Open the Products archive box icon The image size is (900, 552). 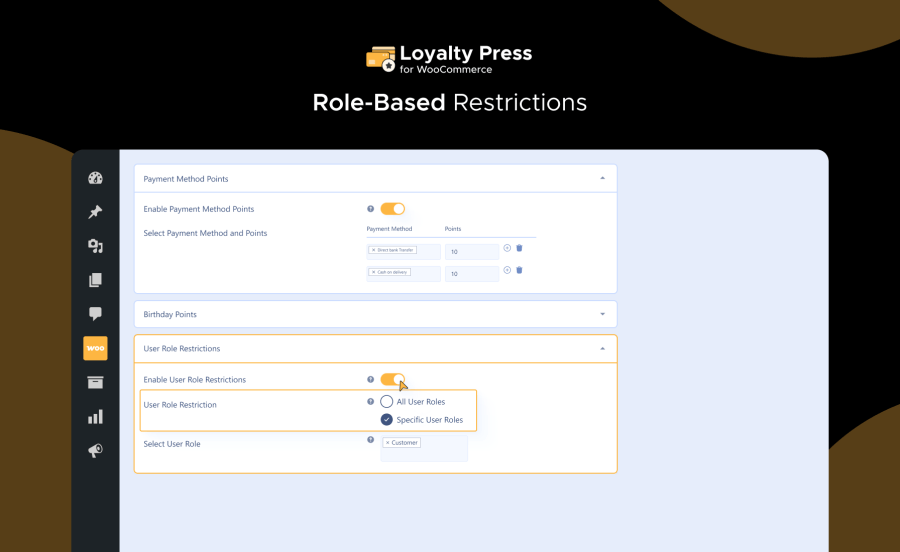point(95,382)
